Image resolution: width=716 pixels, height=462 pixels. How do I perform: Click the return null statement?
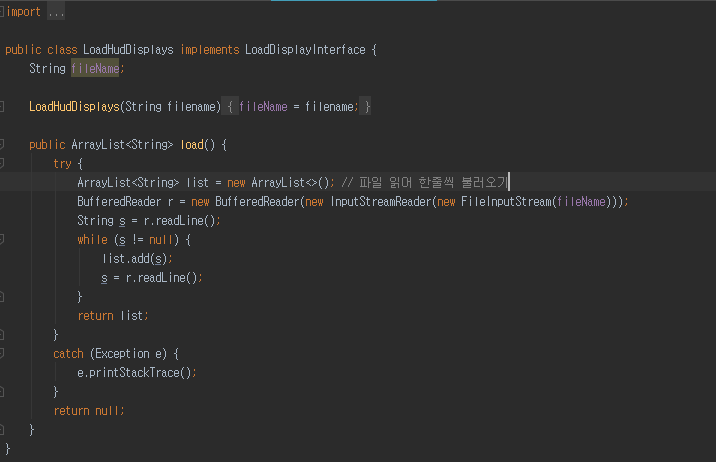coord(89,410)
